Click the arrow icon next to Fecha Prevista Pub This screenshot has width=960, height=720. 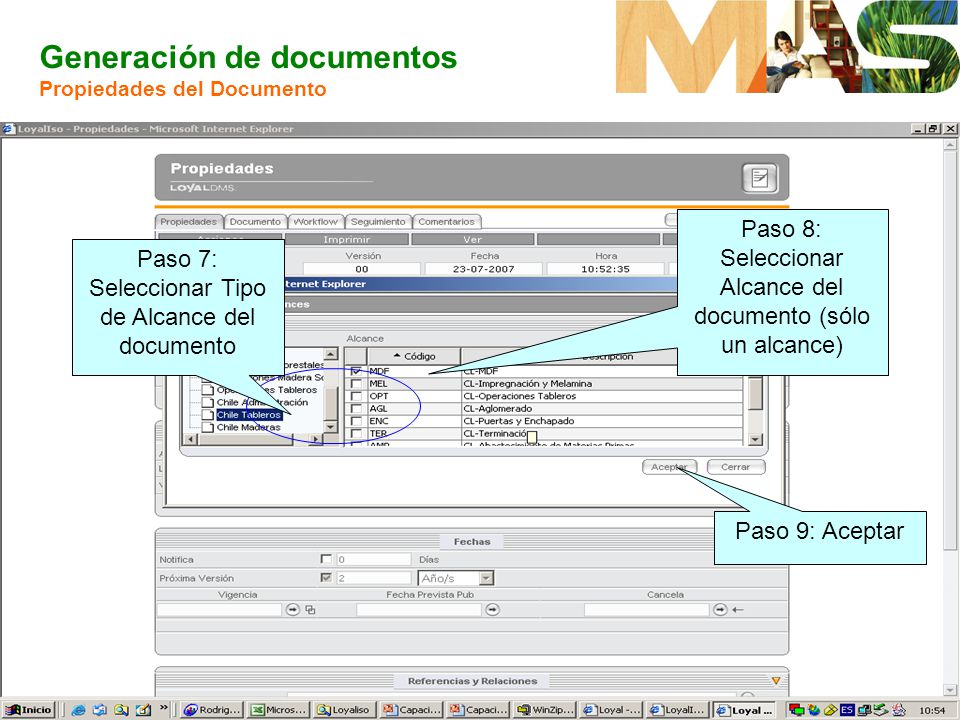(x=492, y=610)
